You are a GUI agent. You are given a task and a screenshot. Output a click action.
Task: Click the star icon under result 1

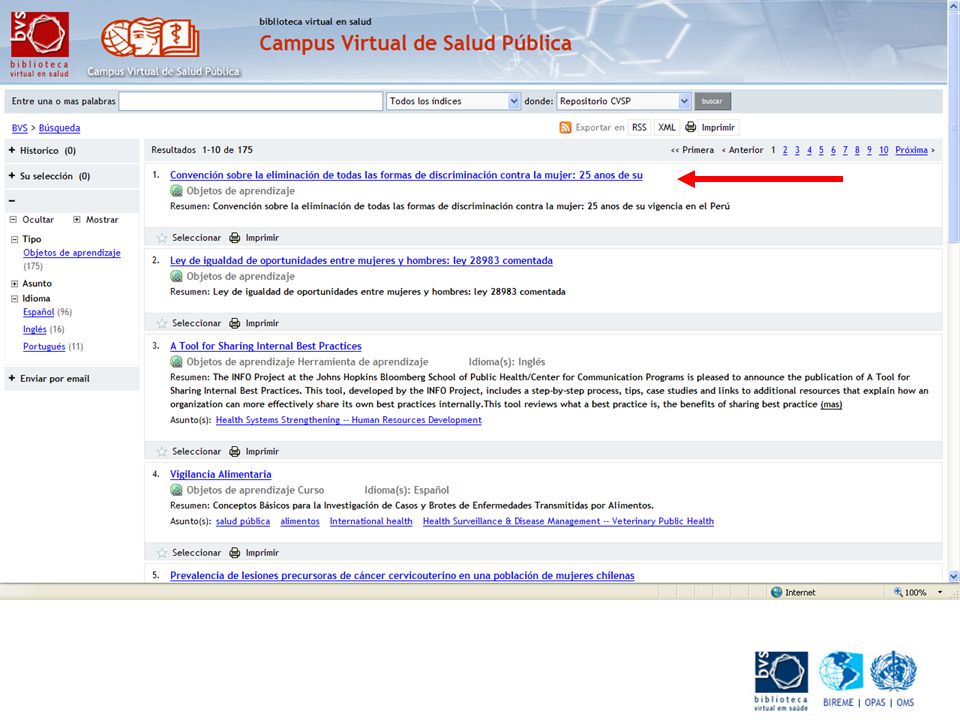[x=162, y=238]
